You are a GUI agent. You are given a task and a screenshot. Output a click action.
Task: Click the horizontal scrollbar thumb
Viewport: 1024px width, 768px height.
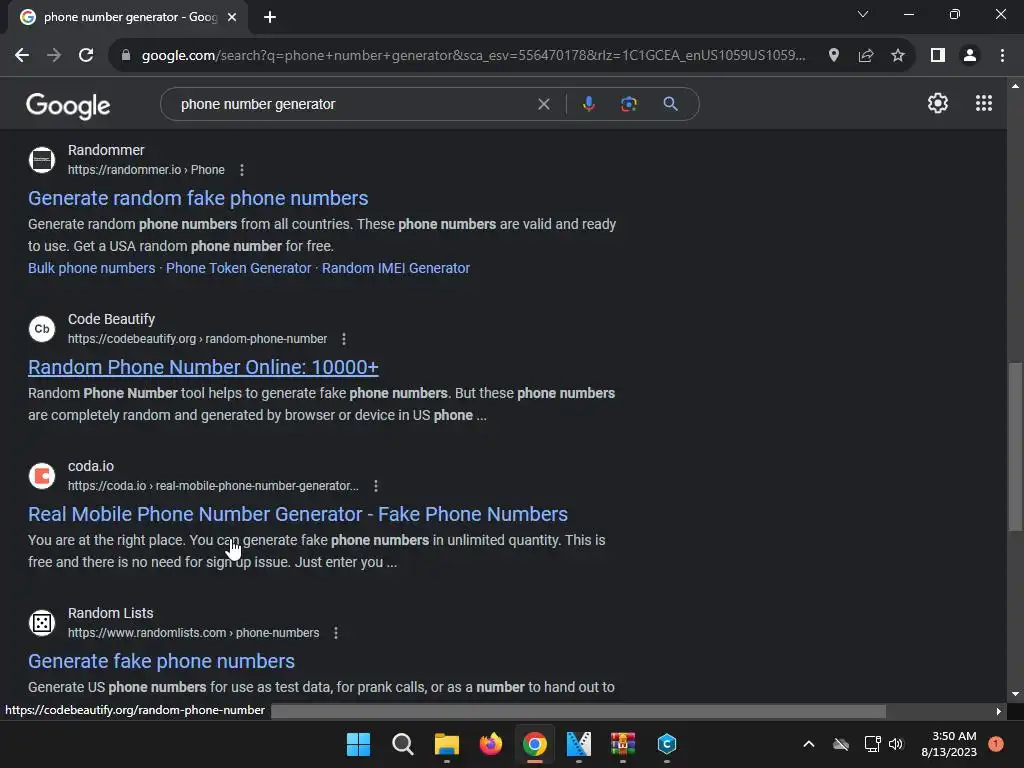tap(578, 711)
